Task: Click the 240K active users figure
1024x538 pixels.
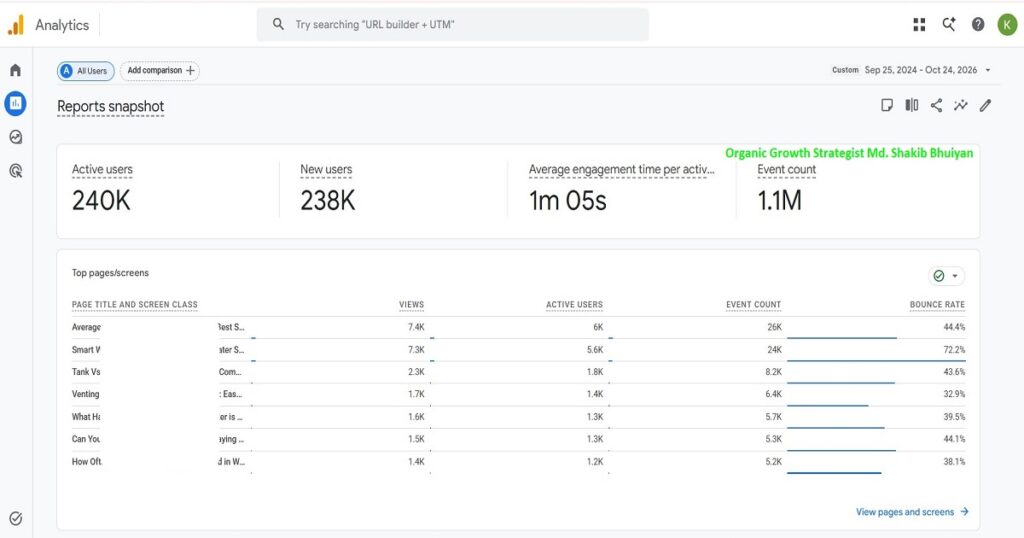Action: click(x=101, y=200)
